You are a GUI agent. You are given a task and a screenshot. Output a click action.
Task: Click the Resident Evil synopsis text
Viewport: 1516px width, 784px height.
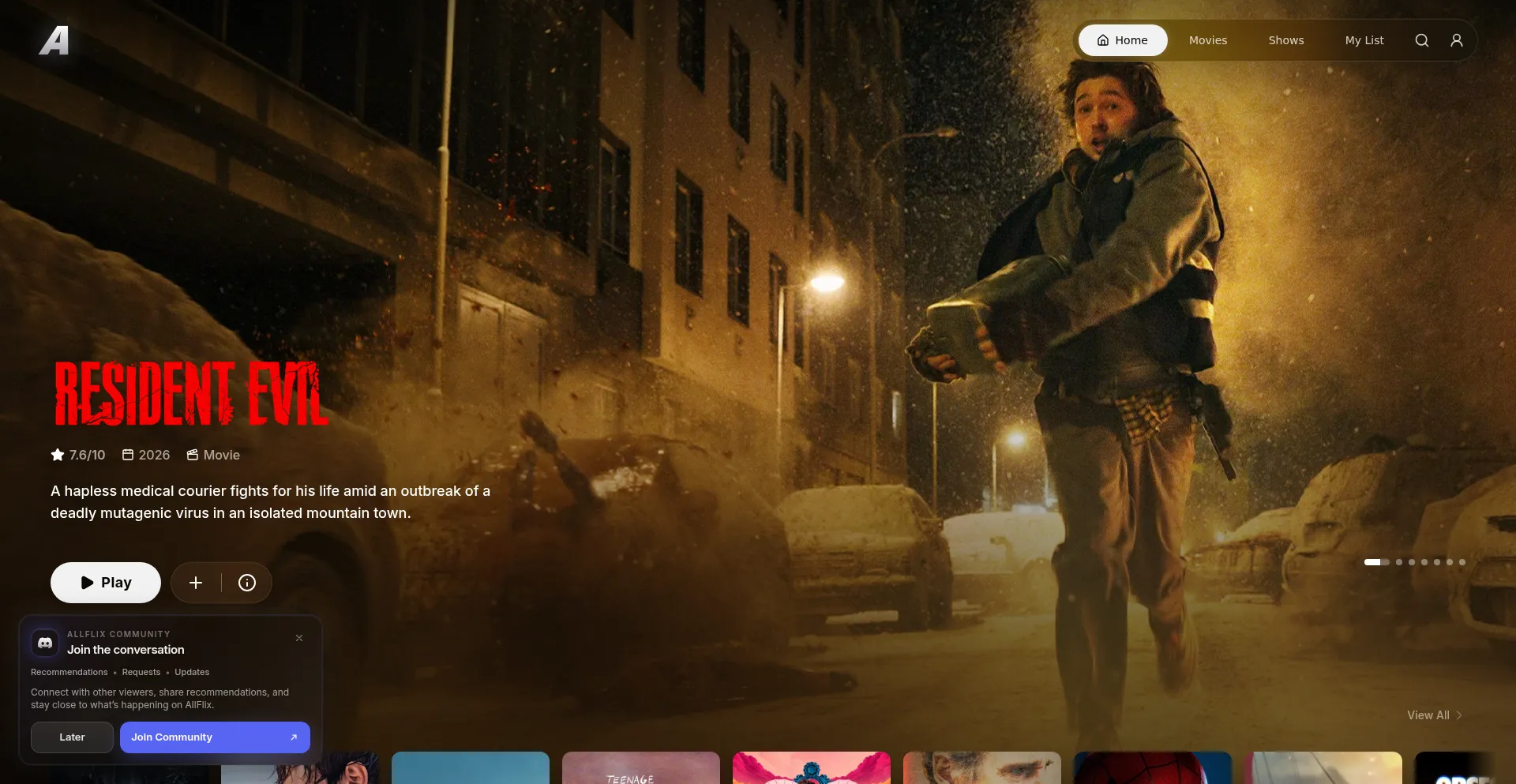pyautogui.click(x=271, y=502)
